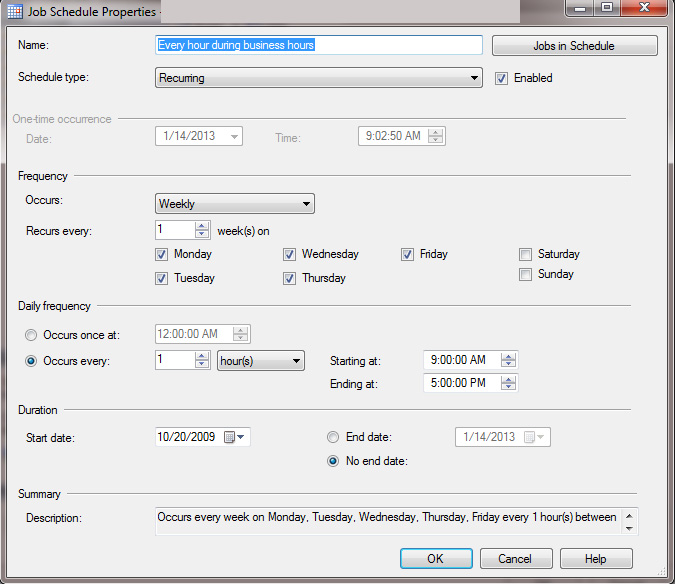This screenshot has width=675, height=584.
Task: Check the Saturday checkbox
Action: [525, 254]
